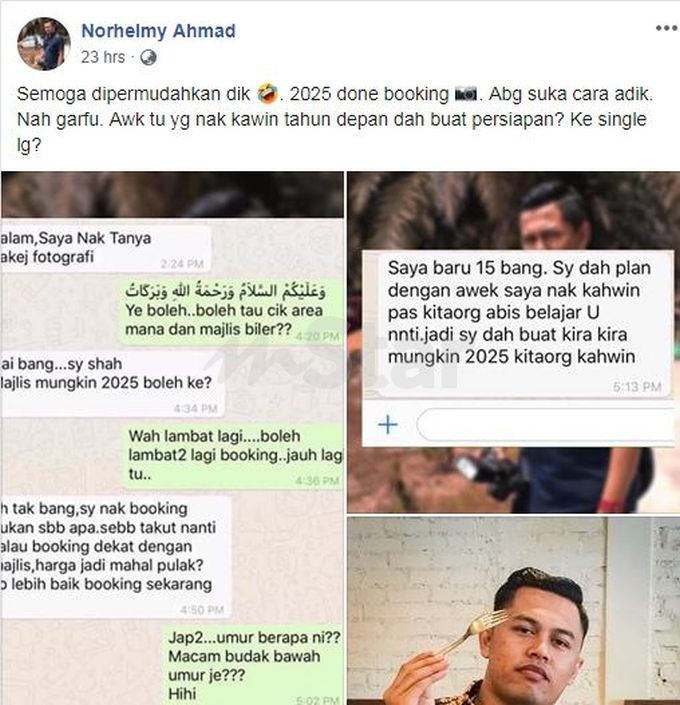The height and width of the screenshot is (705, 680).
Task: Click the 'Jap2...umur berapa ni??' message bubble
Action: point(253,665)
